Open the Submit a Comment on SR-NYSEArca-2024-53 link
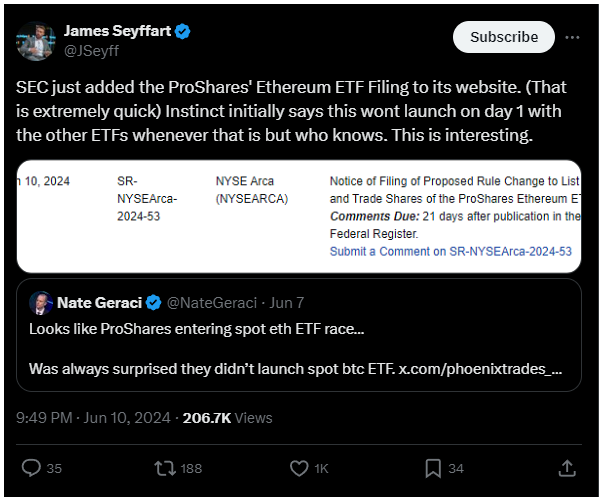This screenshot has width=603, height=501. click(451, 251)
